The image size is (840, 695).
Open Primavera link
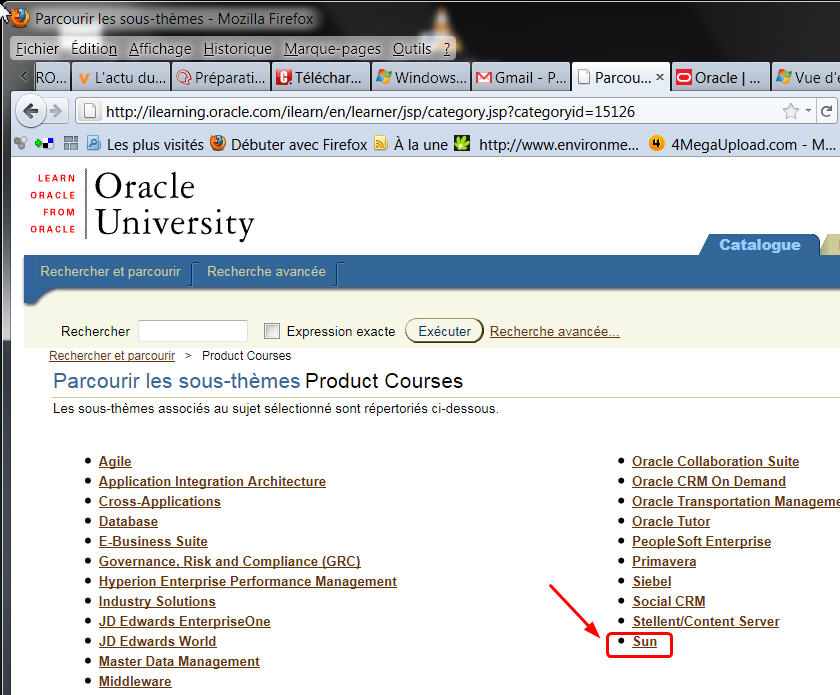point(664,561)
